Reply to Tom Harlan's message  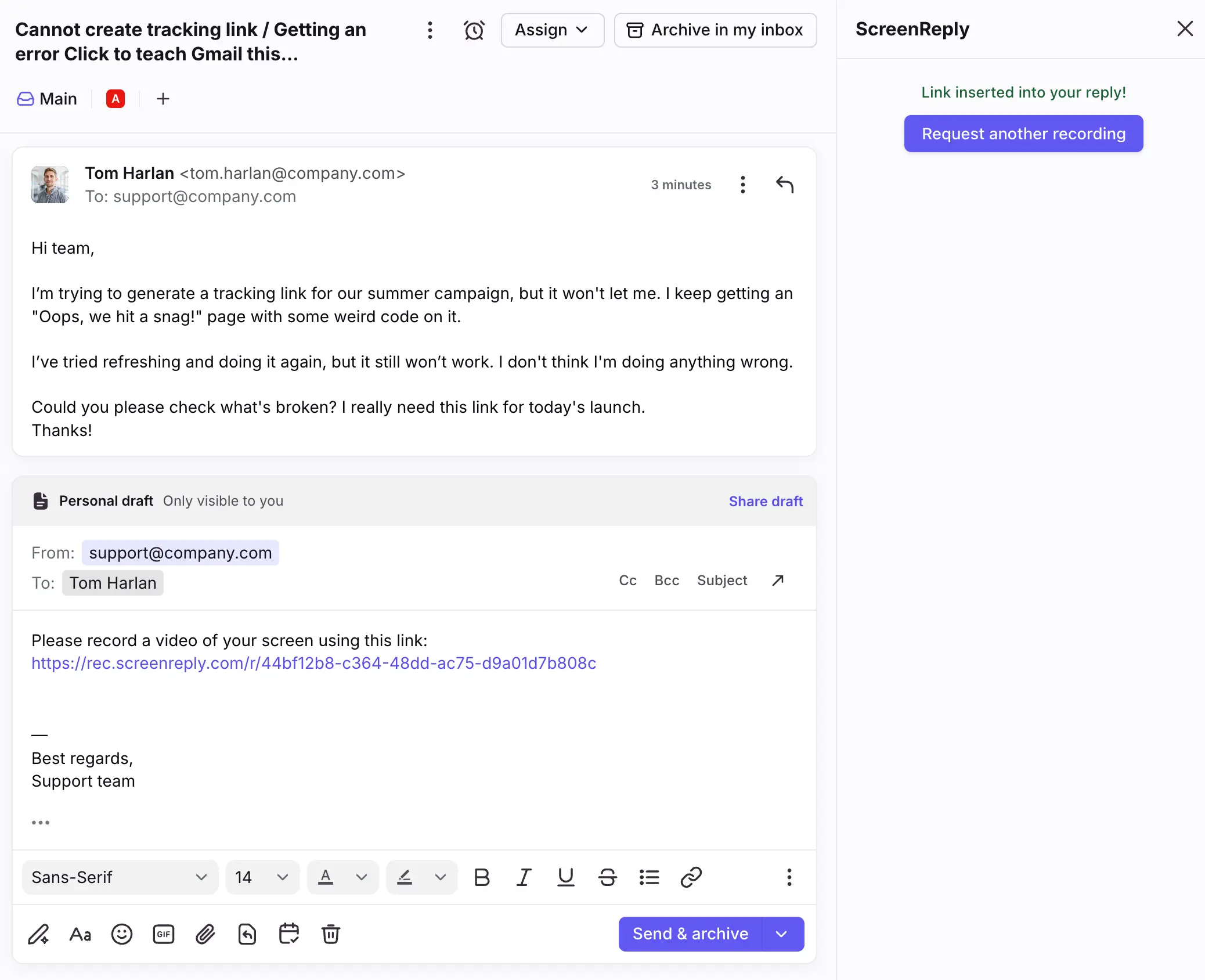(x=785, y=185)
